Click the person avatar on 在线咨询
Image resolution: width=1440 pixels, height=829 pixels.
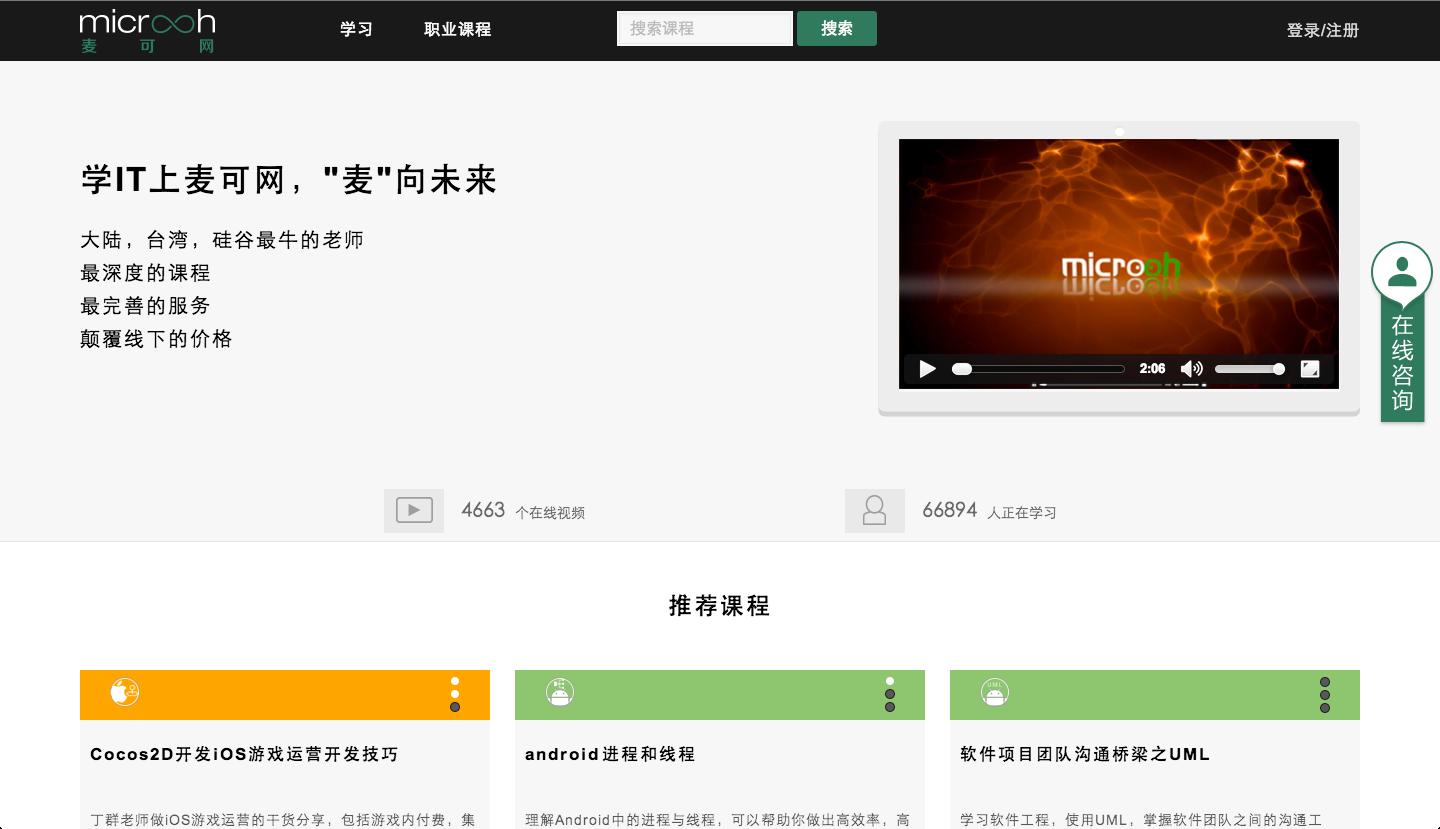coord(1402,272)
